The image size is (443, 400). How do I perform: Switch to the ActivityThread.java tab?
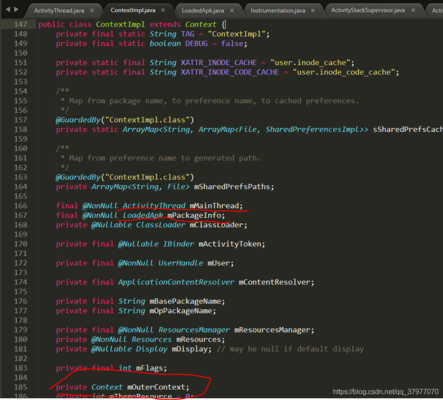tap(59, 11)
